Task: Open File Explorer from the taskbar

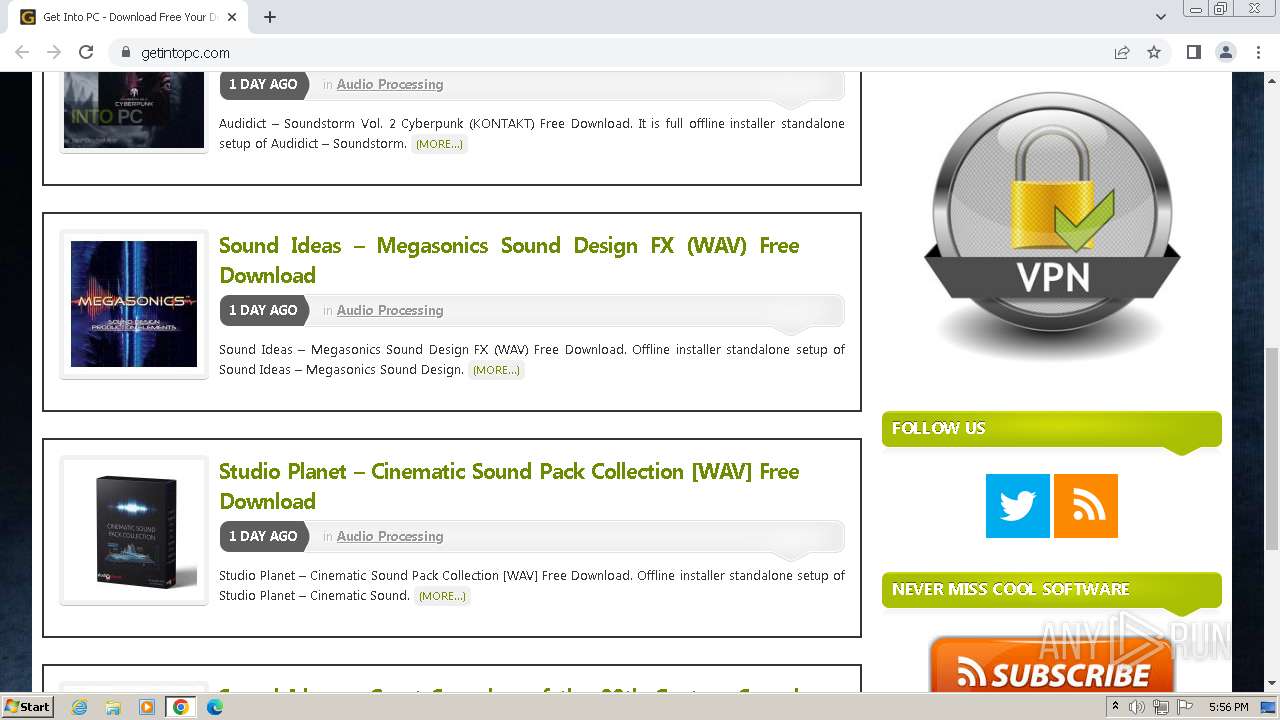Action: (113, 707)
